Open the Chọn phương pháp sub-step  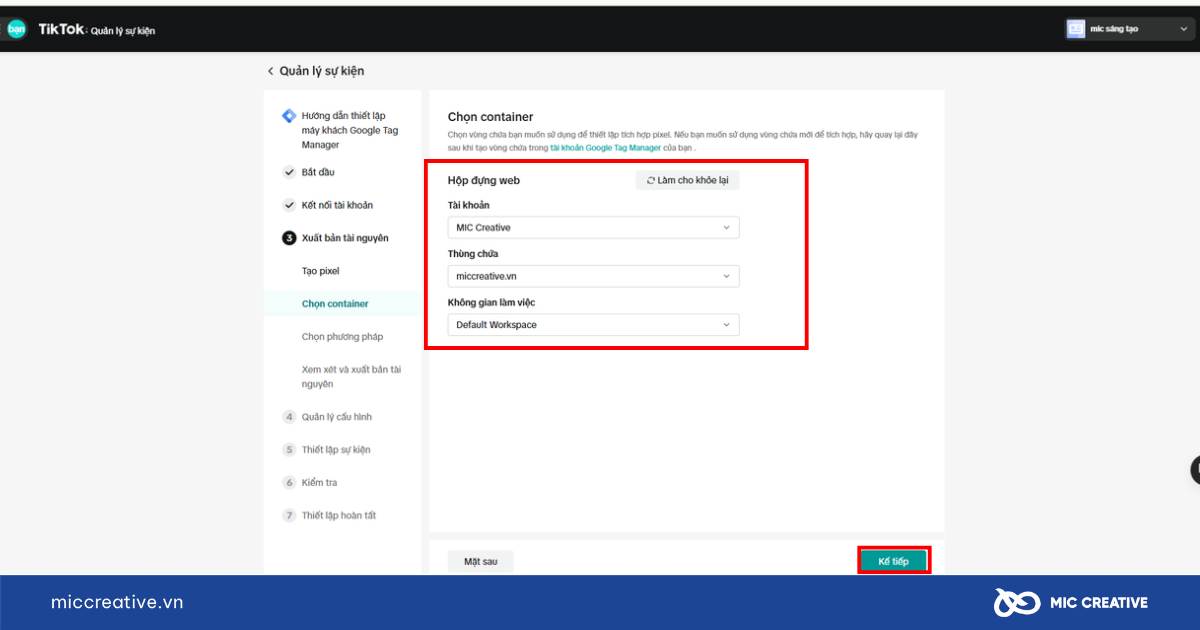[342, 337]
